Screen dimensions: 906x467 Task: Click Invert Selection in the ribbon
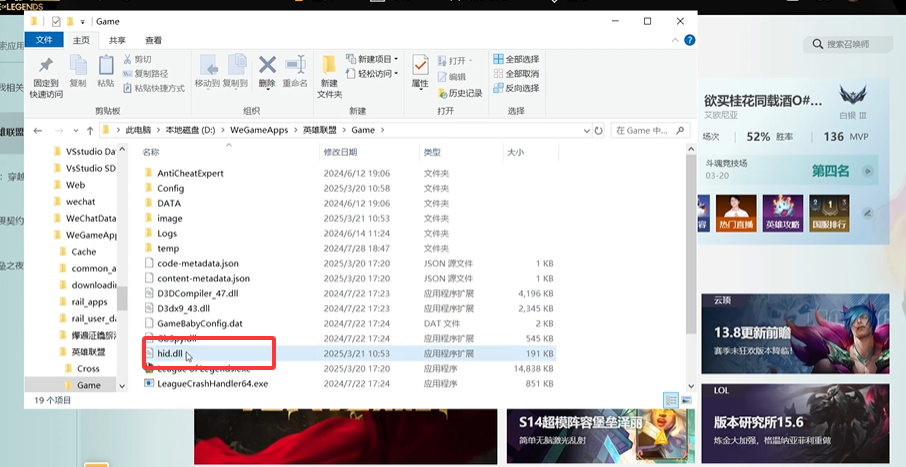pyautogui.click(x=515, y=88)
